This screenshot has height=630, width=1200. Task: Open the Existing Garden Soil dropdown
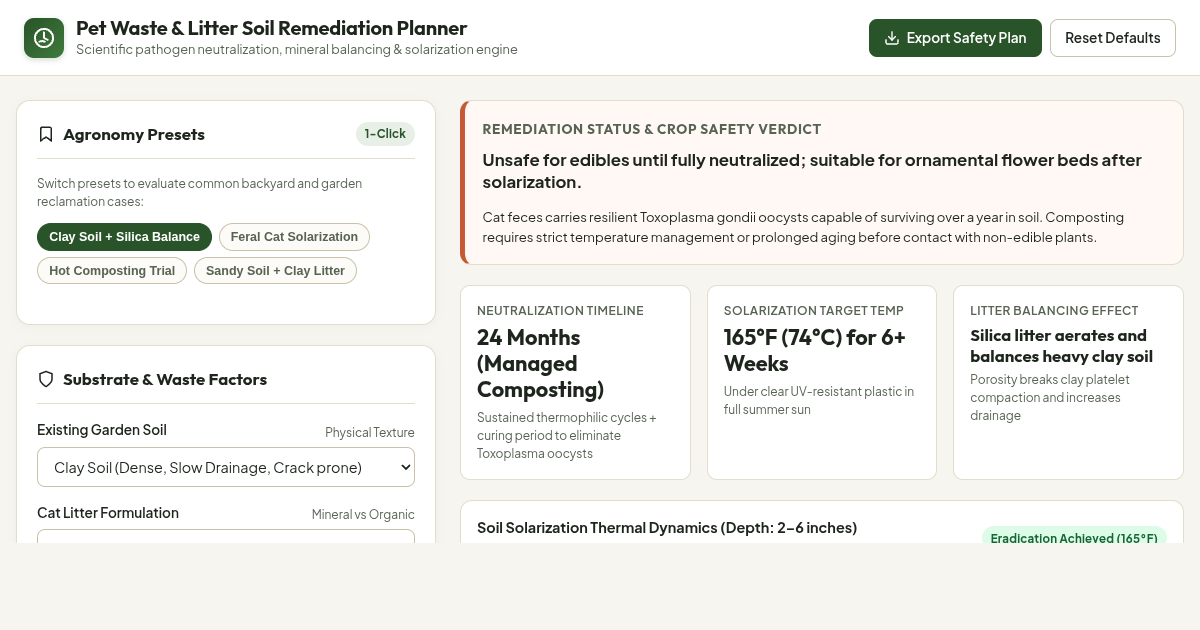[x=226, y=467]
